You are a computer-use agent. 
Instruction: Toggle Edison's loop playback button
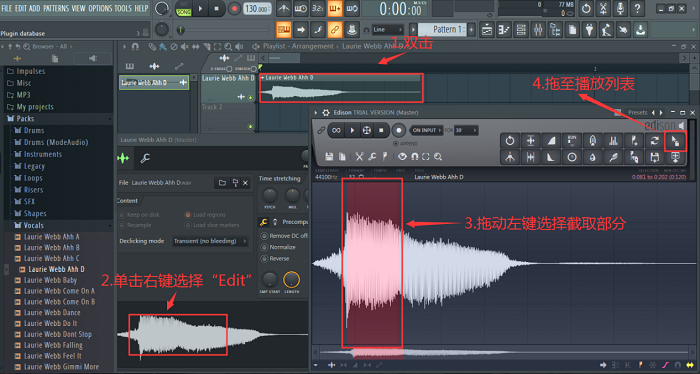tap(336, 130)
